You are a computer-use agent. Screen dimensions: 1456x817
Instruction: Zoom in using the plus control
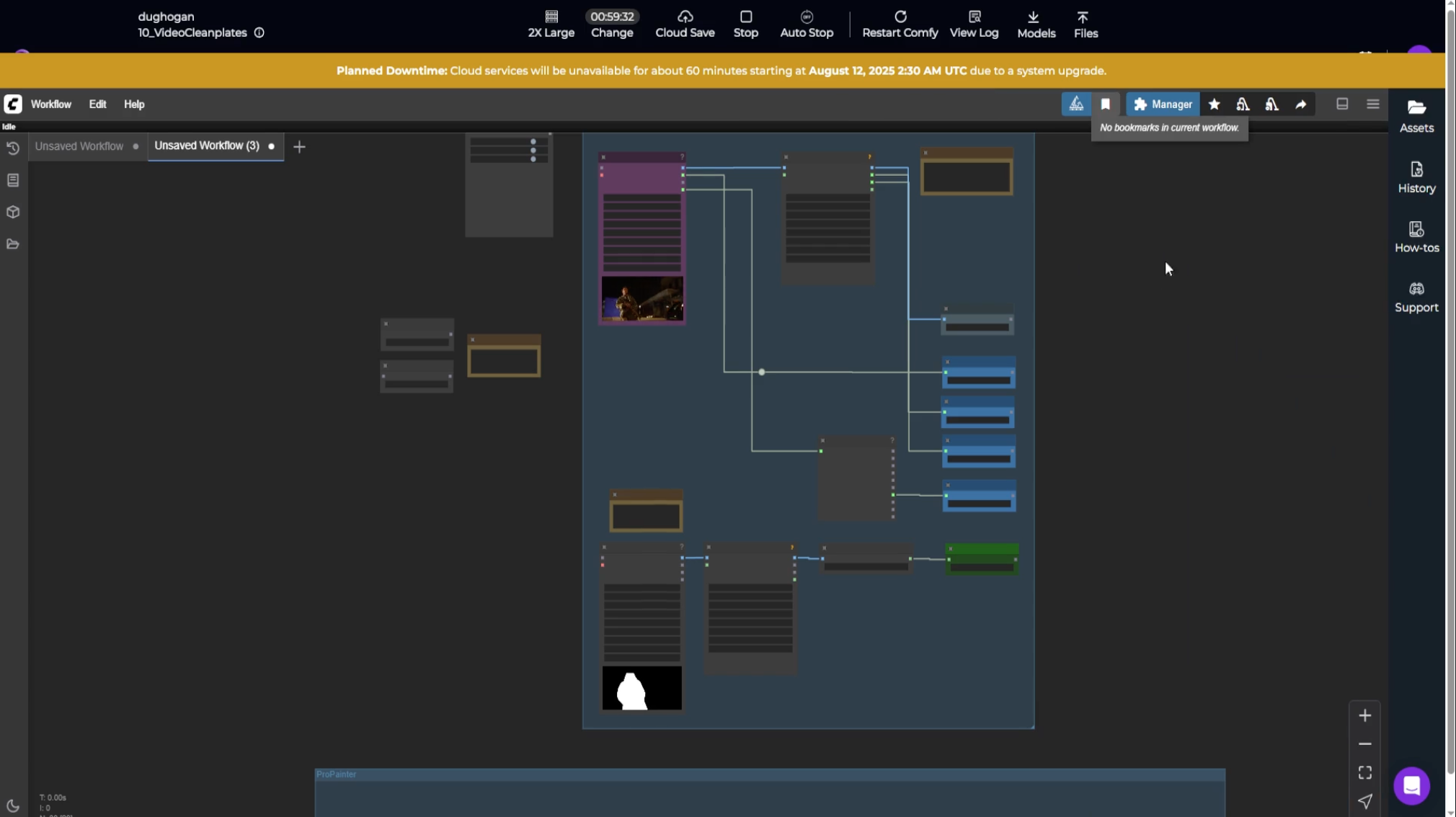pos(1366,715)
